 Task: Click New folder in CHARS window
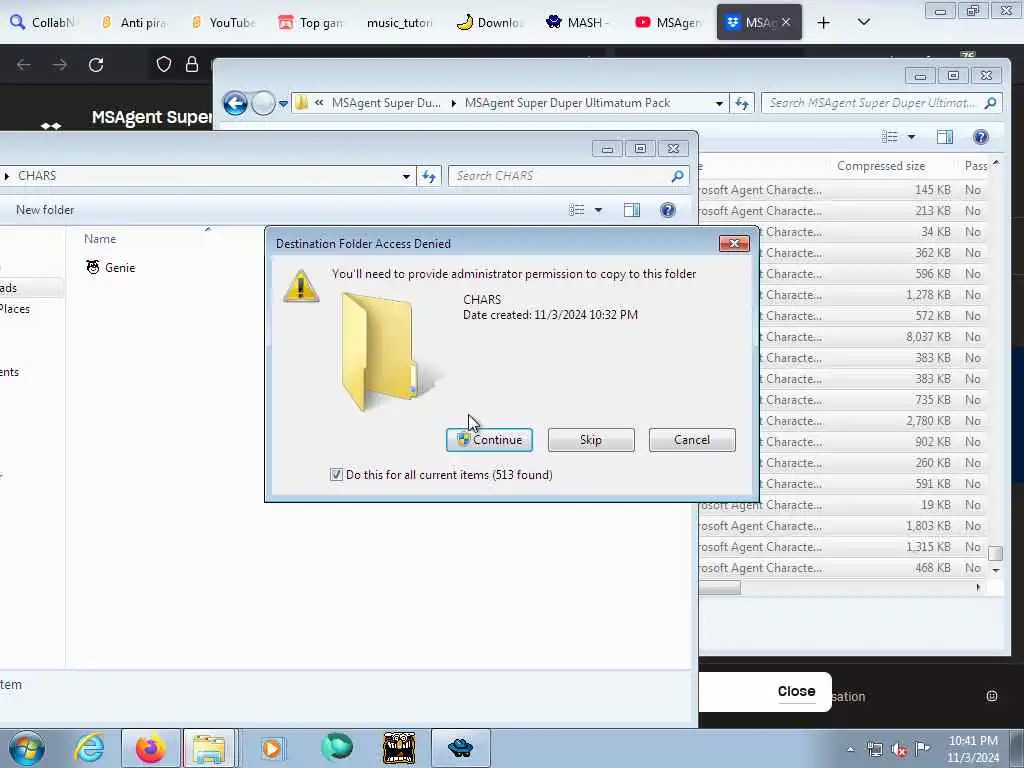[45, 210]
